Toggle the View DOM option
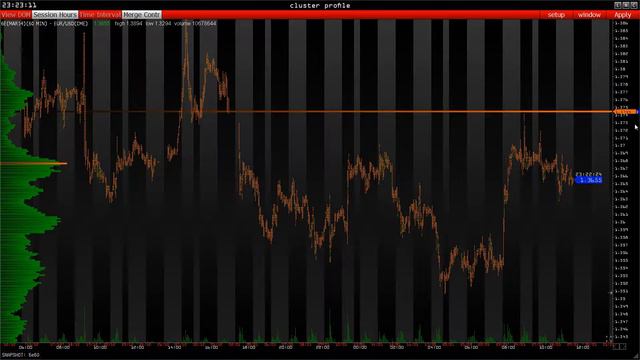 (x=16, y=15)
